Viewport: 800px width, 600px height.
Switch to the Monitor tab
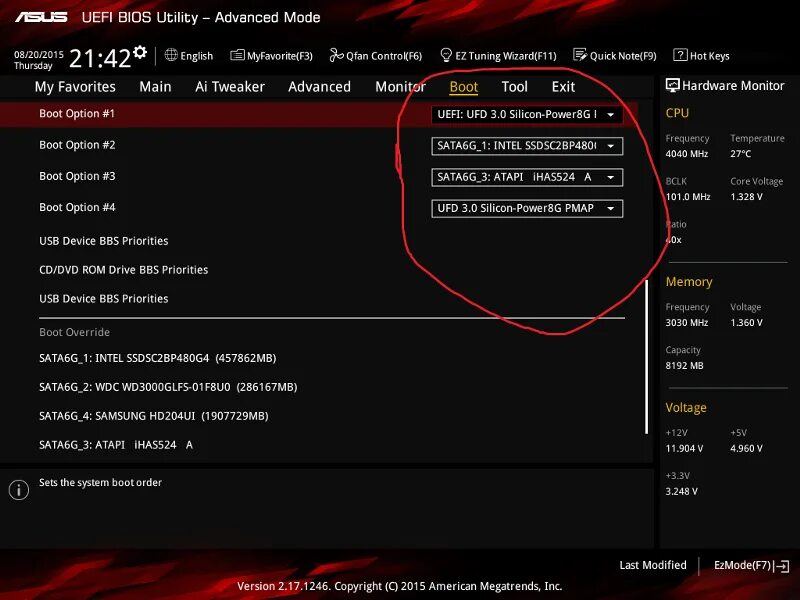coord(401,87)
